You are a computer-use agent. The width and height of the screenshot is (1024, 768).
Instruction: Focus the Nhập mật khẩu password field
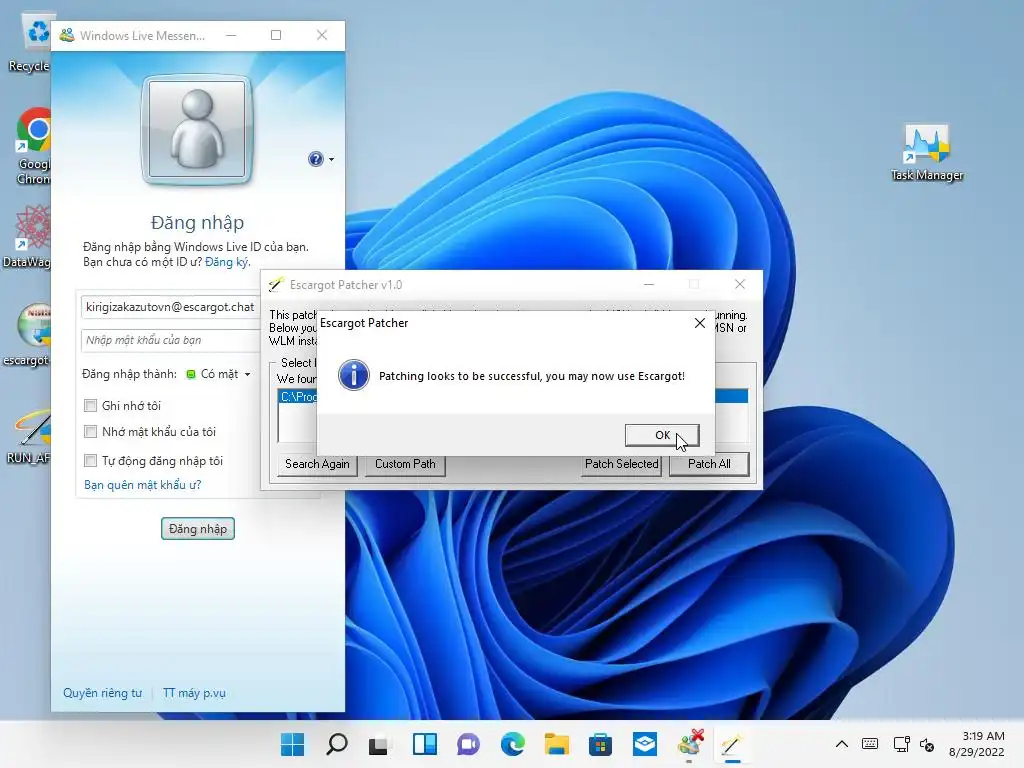coord(171,340)
